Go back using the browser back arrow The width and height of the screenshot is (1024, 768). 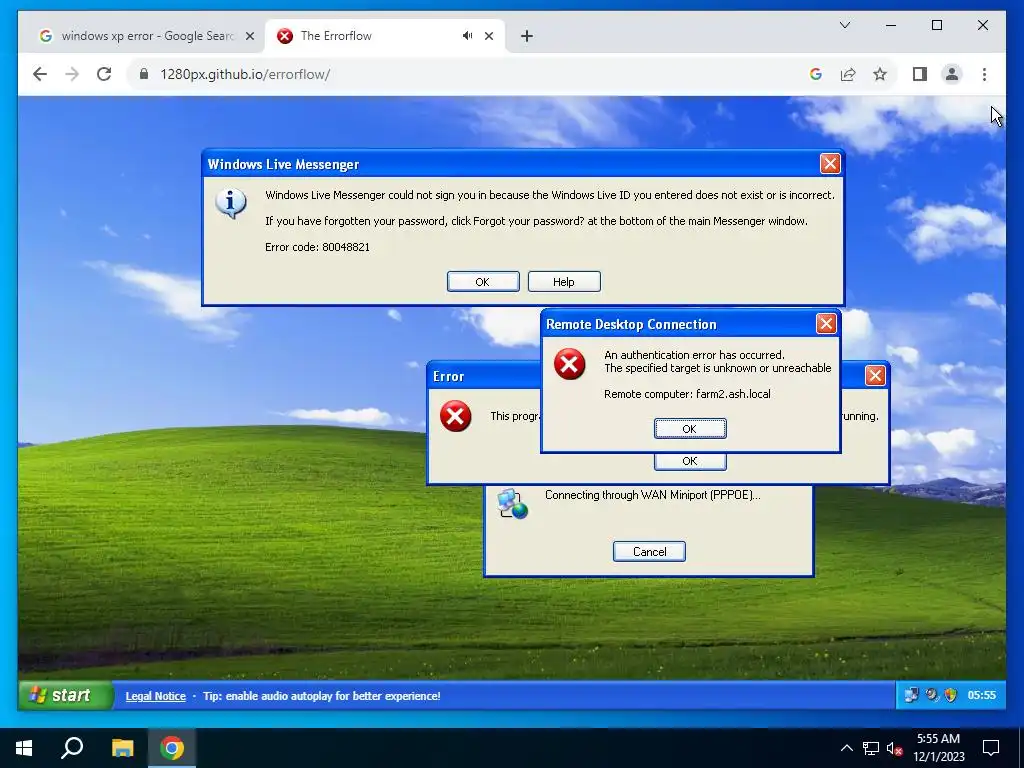coord(40,74)
